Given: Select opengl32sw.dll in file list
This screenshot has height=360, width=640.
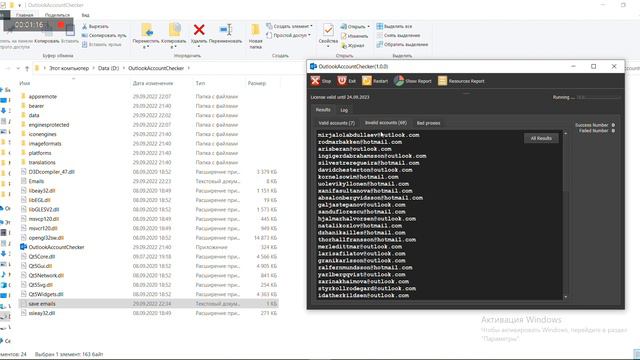Looking at the screenshot, I should (46, 238).
